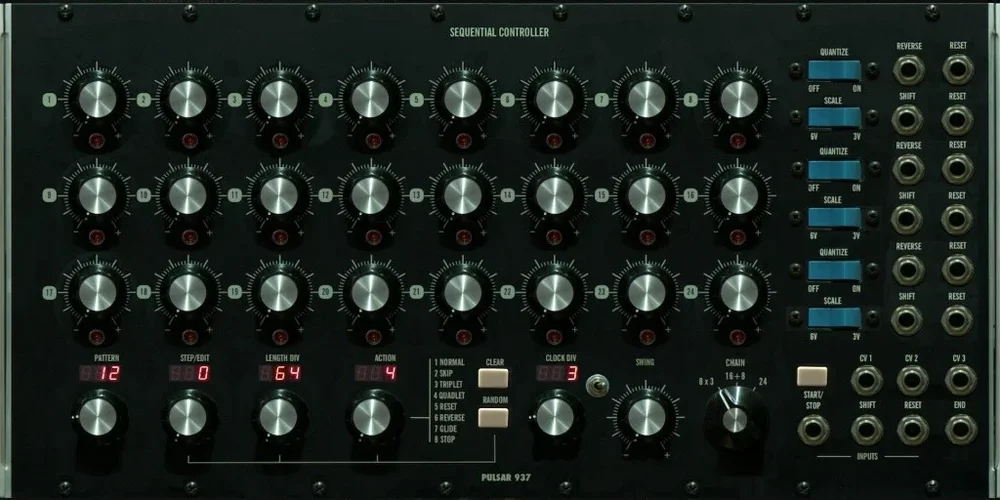Select the '24' Chain position label
The width and height of the screenshot is (1000, 500).
tap(763, 382)
